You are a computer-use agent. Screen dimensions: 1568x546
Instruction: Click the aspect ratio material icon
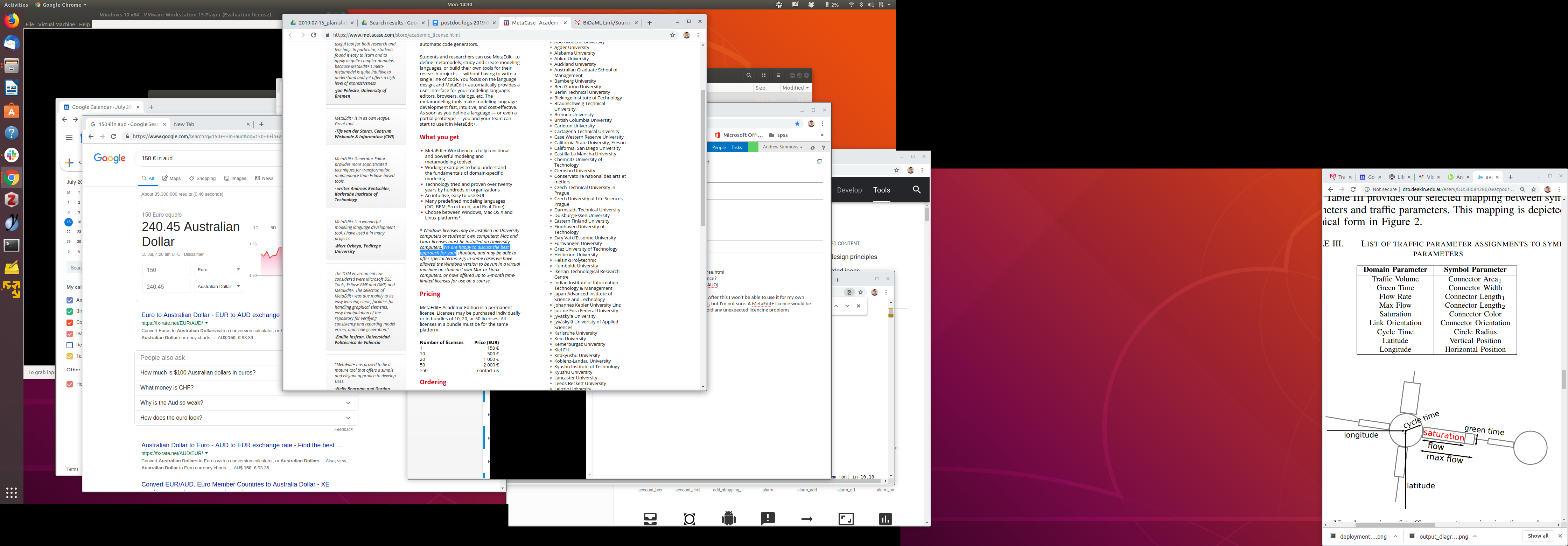(846, 519)
